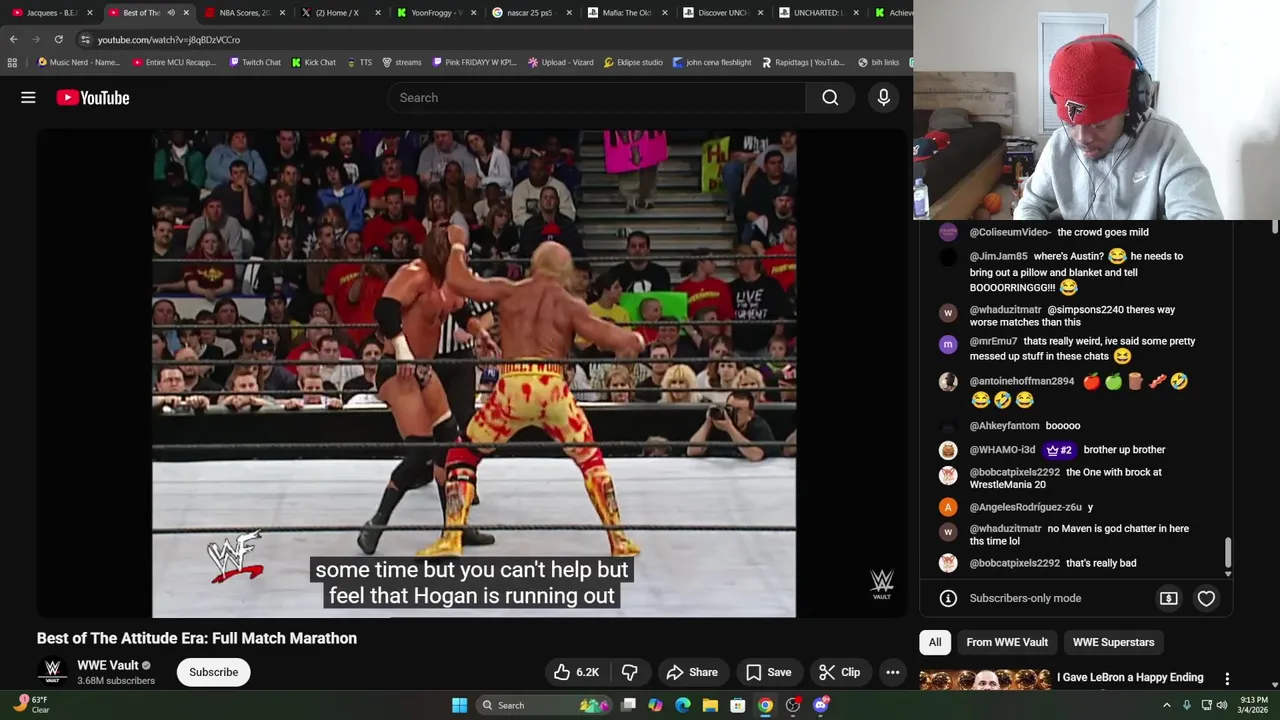Screen dimensions: 1280x720
Task: Click the address bar URL
Action: point(169,40)
